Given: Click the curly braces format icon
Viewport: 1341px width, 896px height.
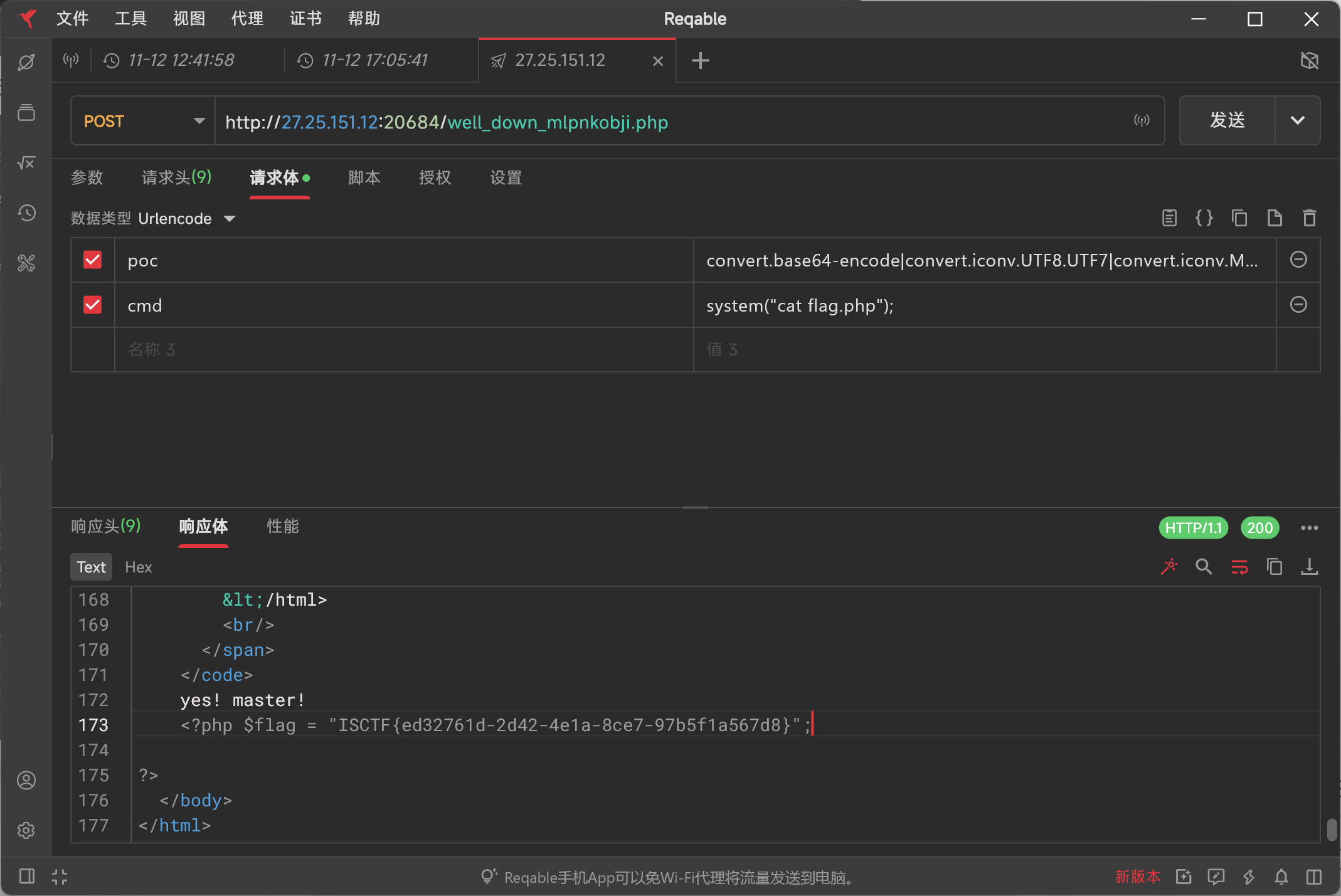Looking at the screenshot, I should [x=1204, y=218].
